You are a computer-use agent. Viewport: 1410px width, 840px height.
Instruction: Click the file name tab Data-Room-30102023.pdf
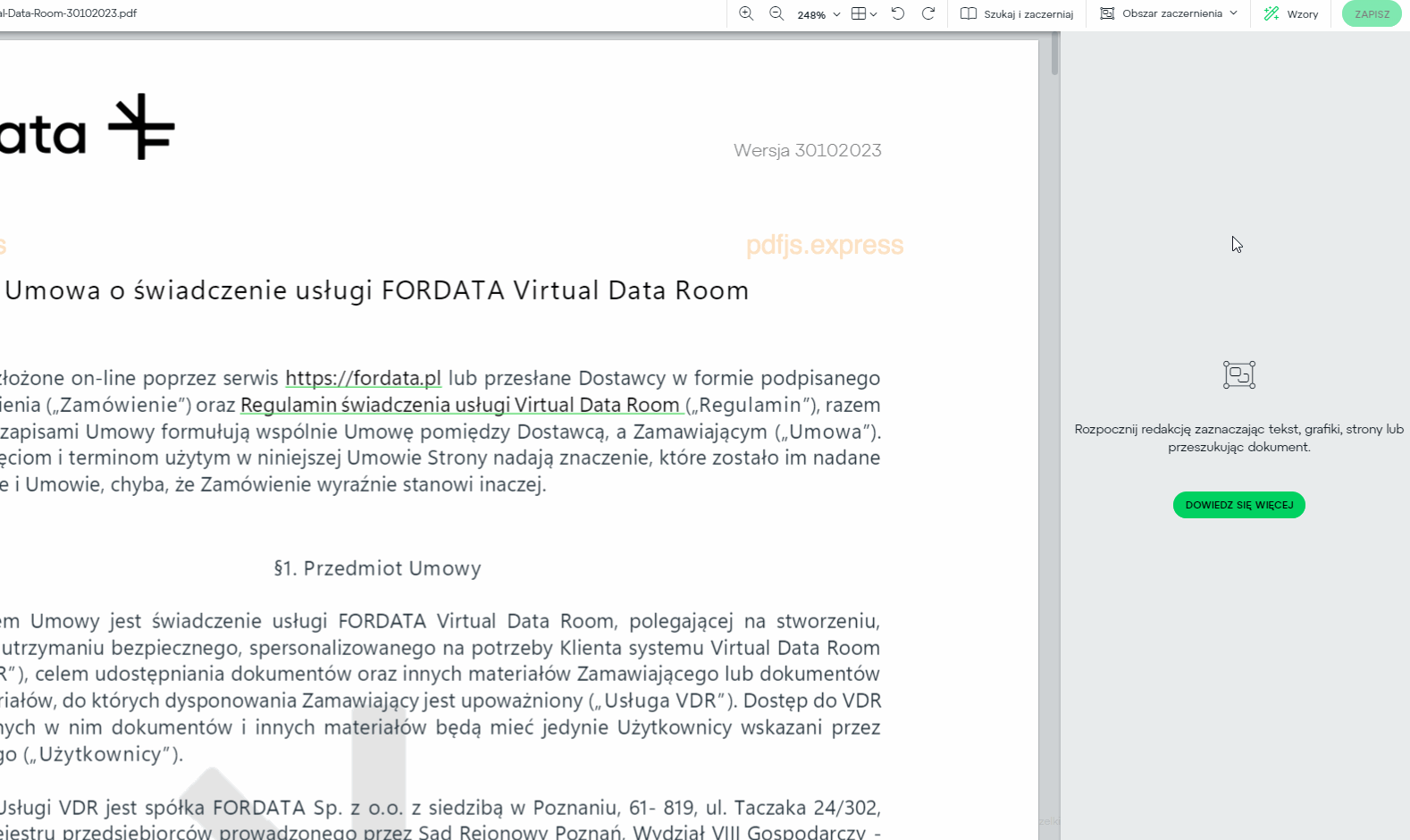(69, 13)
